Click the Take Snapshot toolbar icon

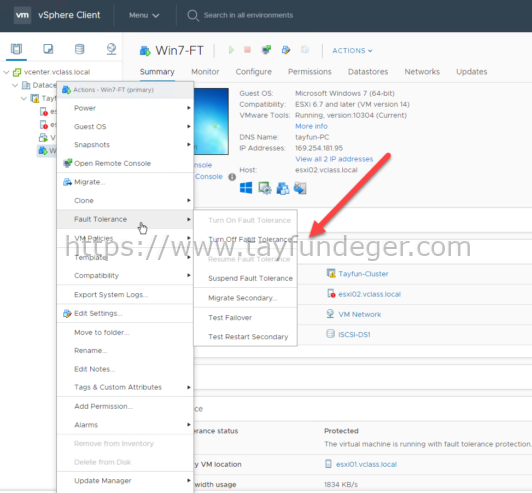(305, 50)
